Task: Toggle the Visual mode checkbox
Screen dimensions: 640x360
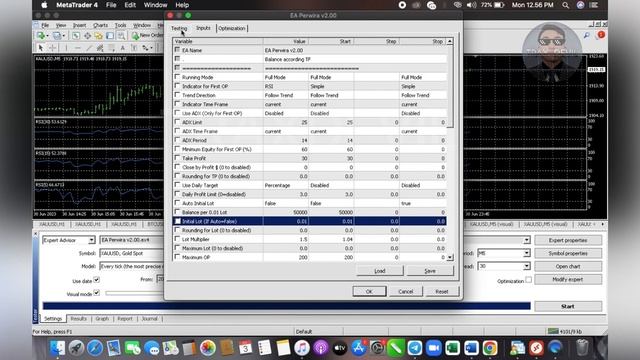Action: tap(97, 293)
